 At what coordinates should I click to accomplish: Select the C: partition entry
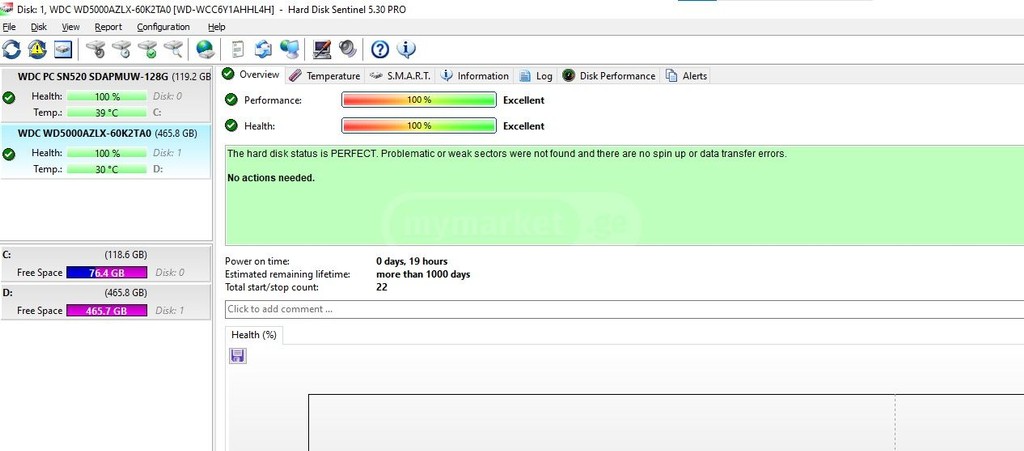click(105, 264)
